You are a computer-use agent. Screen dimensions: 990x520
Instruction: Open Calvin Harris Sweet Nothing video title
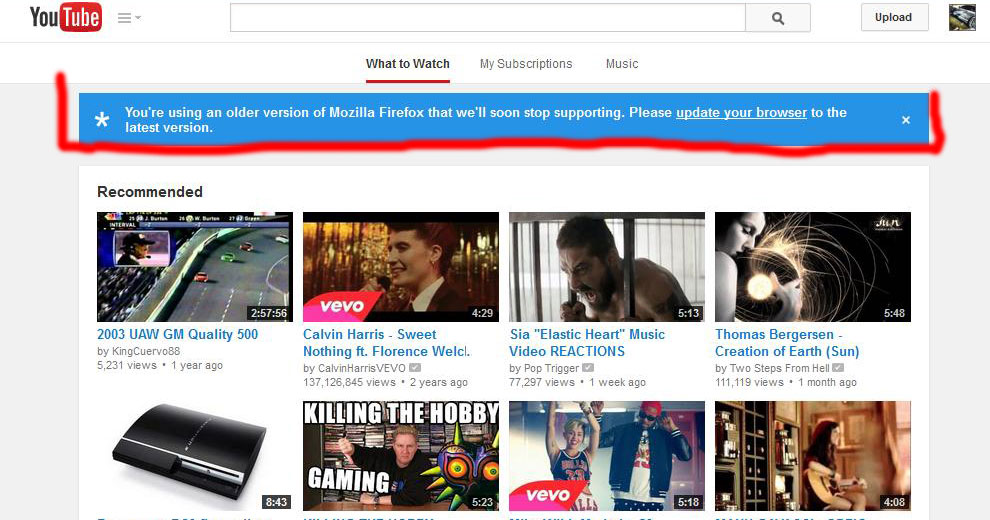[x=385, y=342]
